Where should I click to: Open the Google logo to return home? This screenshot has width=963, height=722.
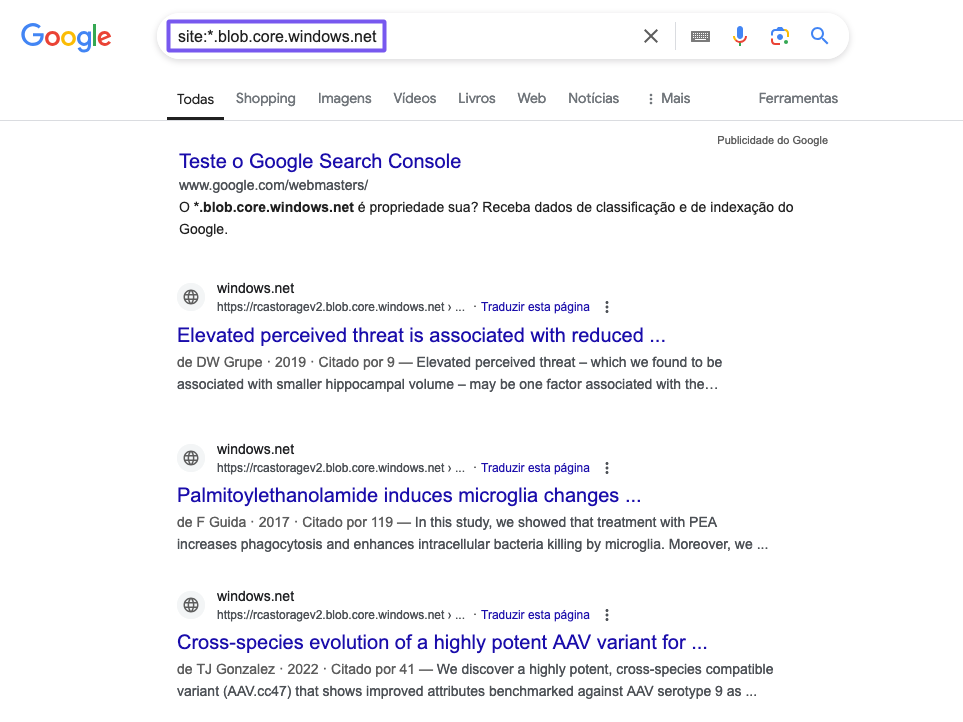point(66,37)
